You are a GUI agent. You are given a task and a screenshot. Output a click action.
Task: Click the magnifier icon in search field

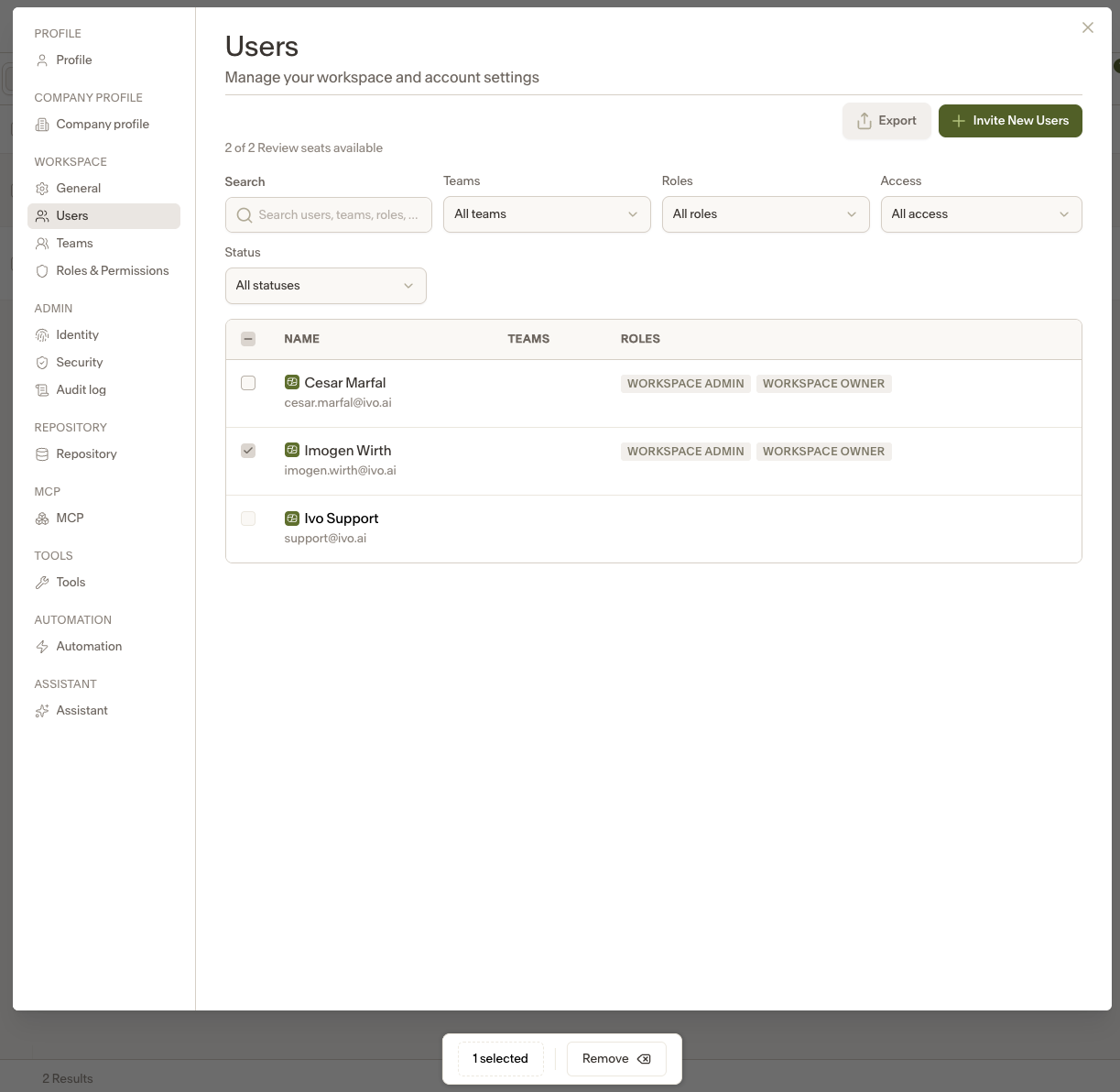coord(245,215)
